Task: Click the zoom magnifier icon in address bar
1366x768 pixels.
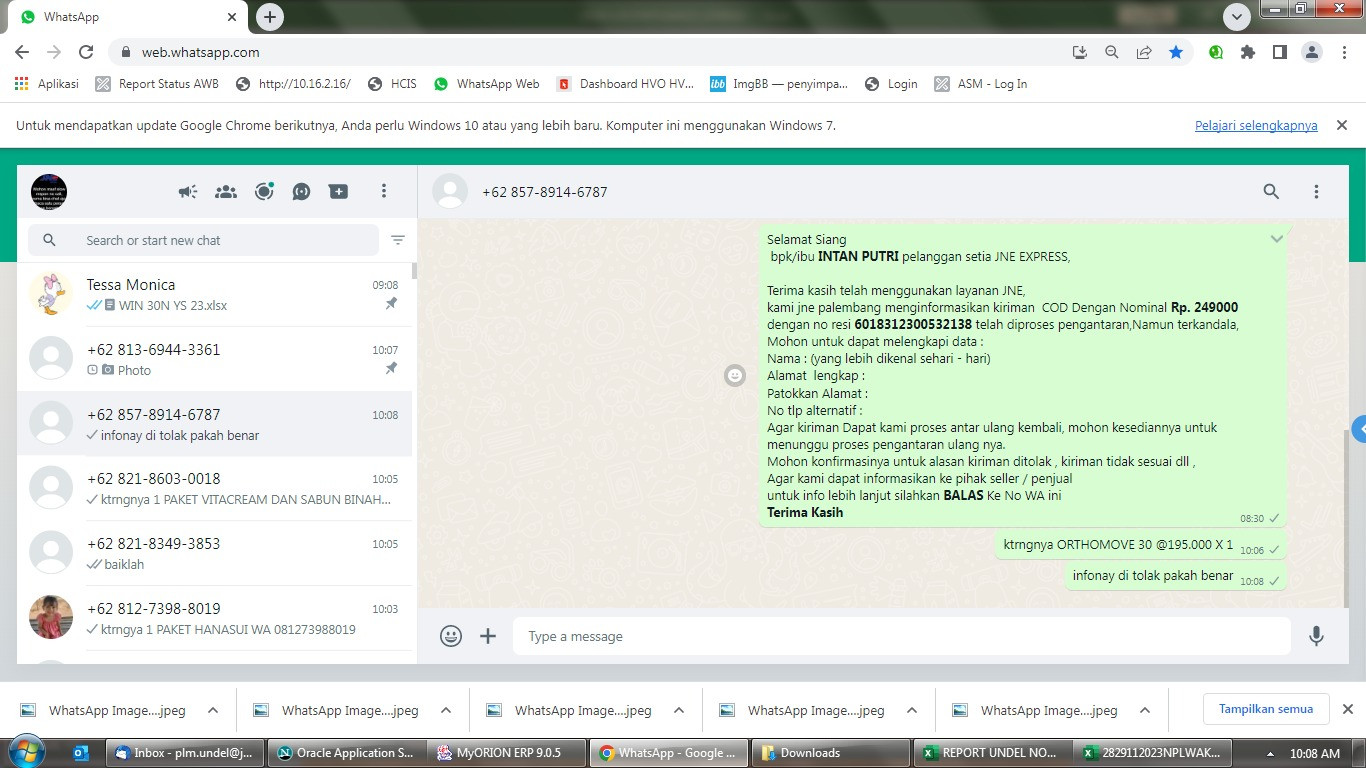Action: pos(1112,52)
